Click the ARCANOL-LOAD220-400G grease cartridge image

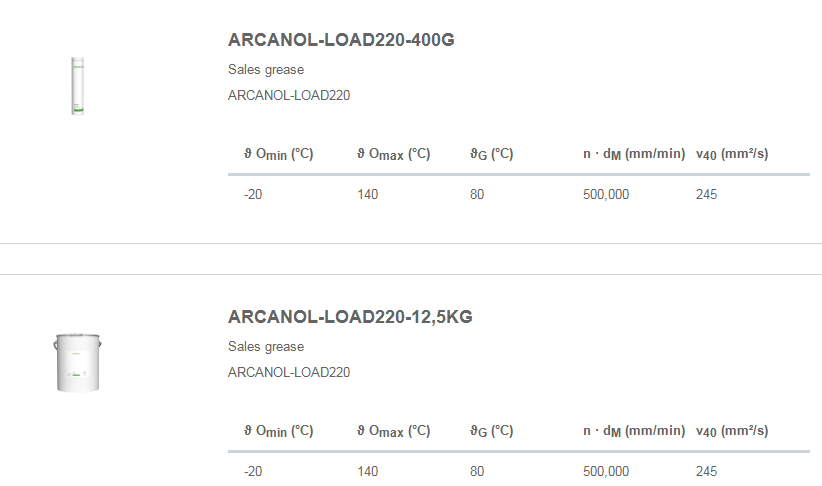[75, 85]
